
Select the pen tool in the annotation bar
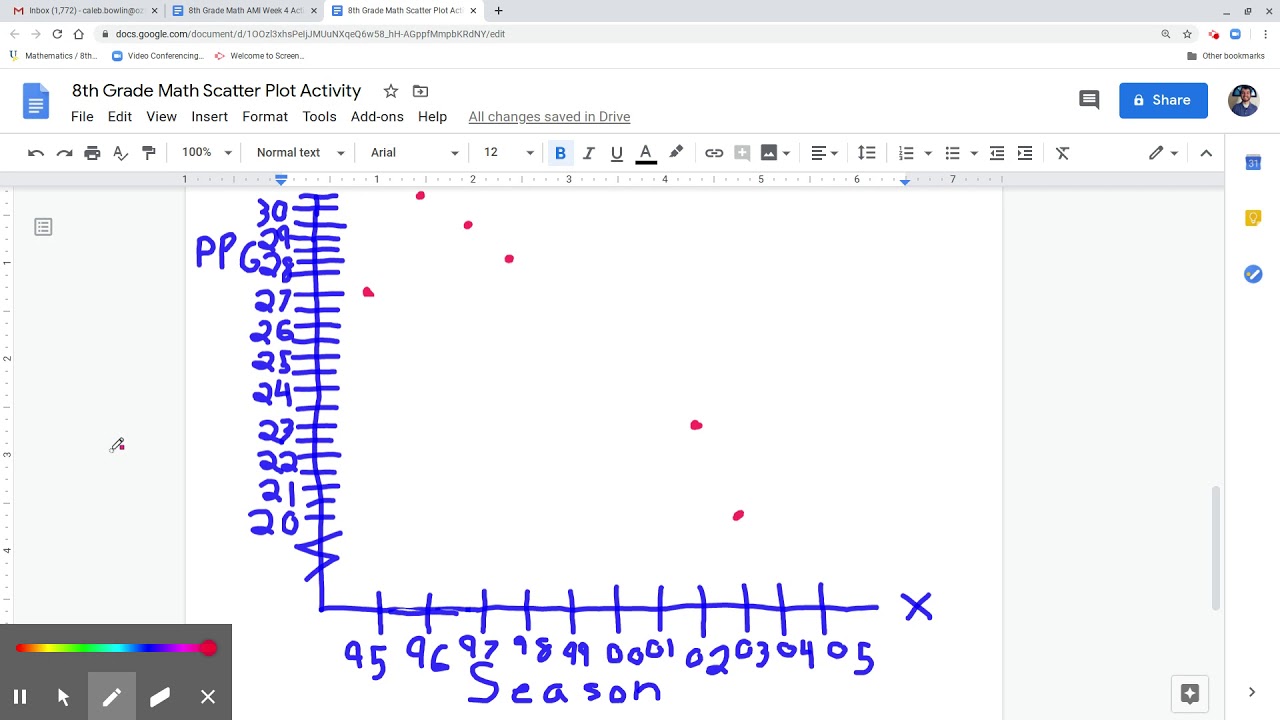pyautogui.click(x=111, y=697)
